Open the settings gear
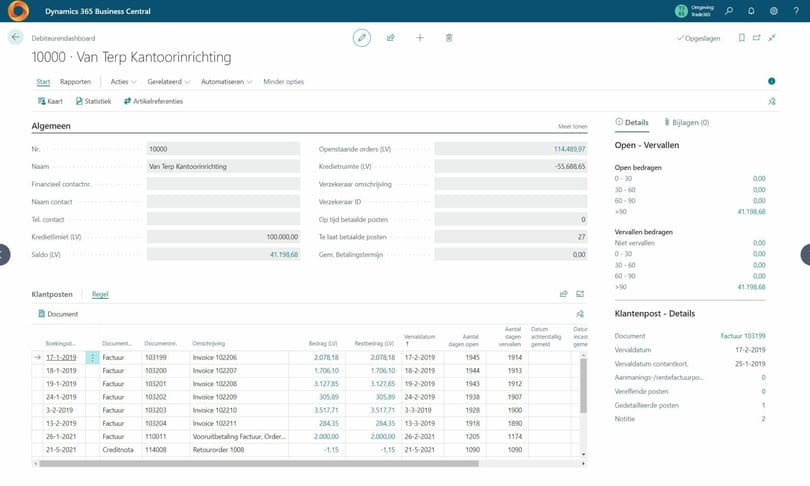 [x=773, y=11]
